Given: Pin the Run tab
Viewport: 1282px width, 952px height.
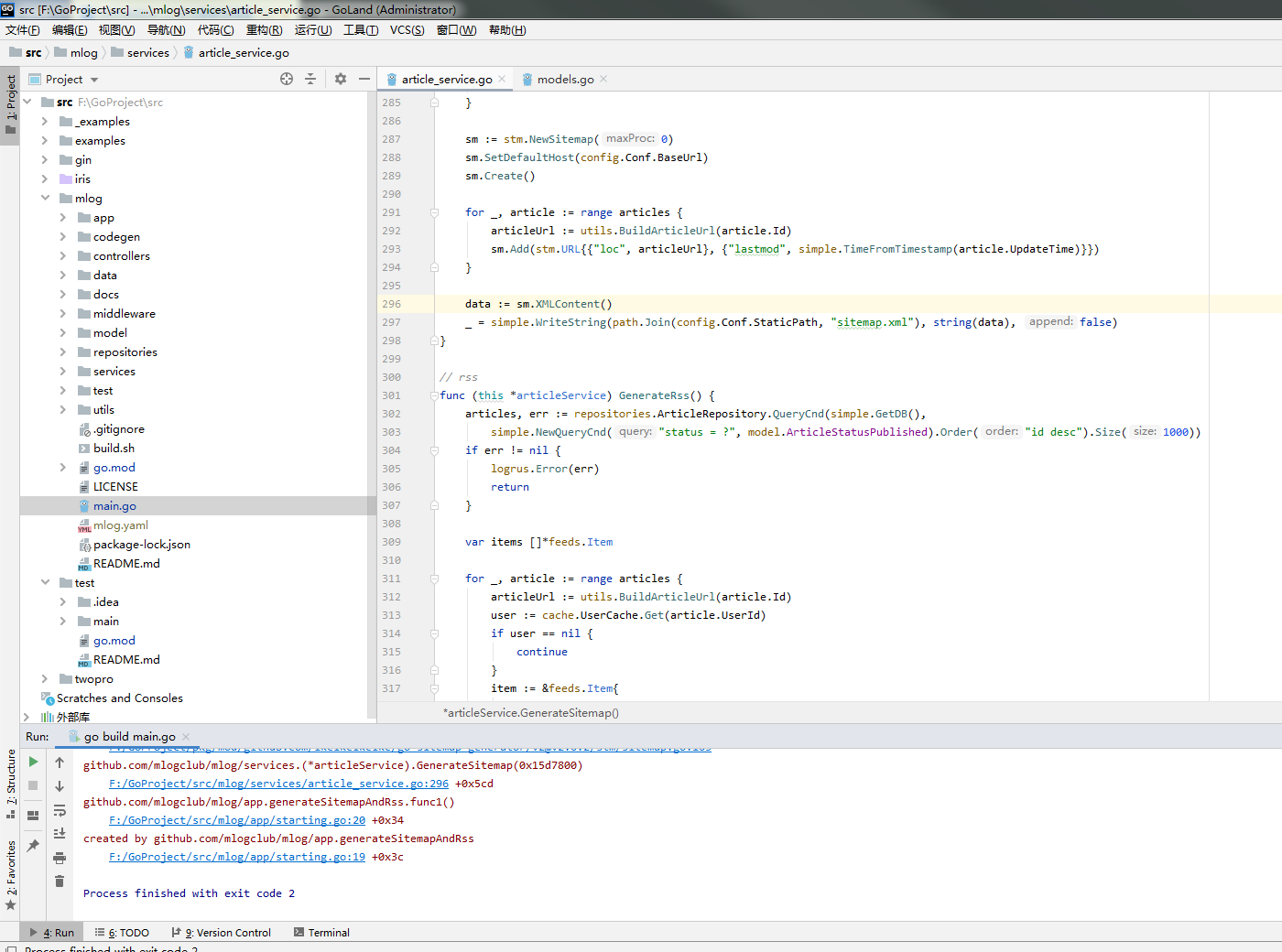Looking at the screenshot, I should [x=33, y=846].
